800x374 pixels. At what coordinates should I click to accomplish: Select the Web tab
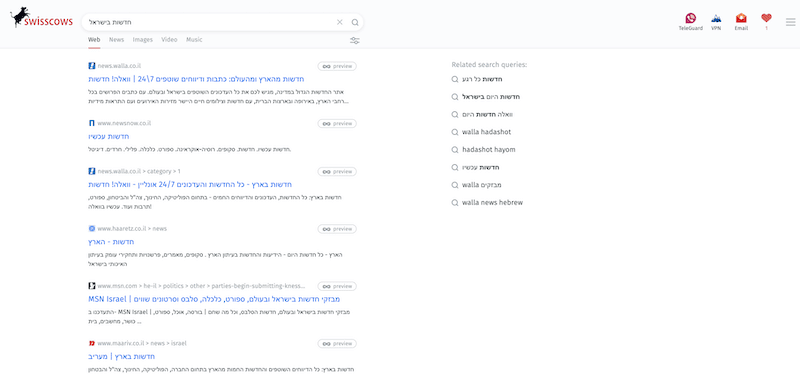tap(94, 40)
